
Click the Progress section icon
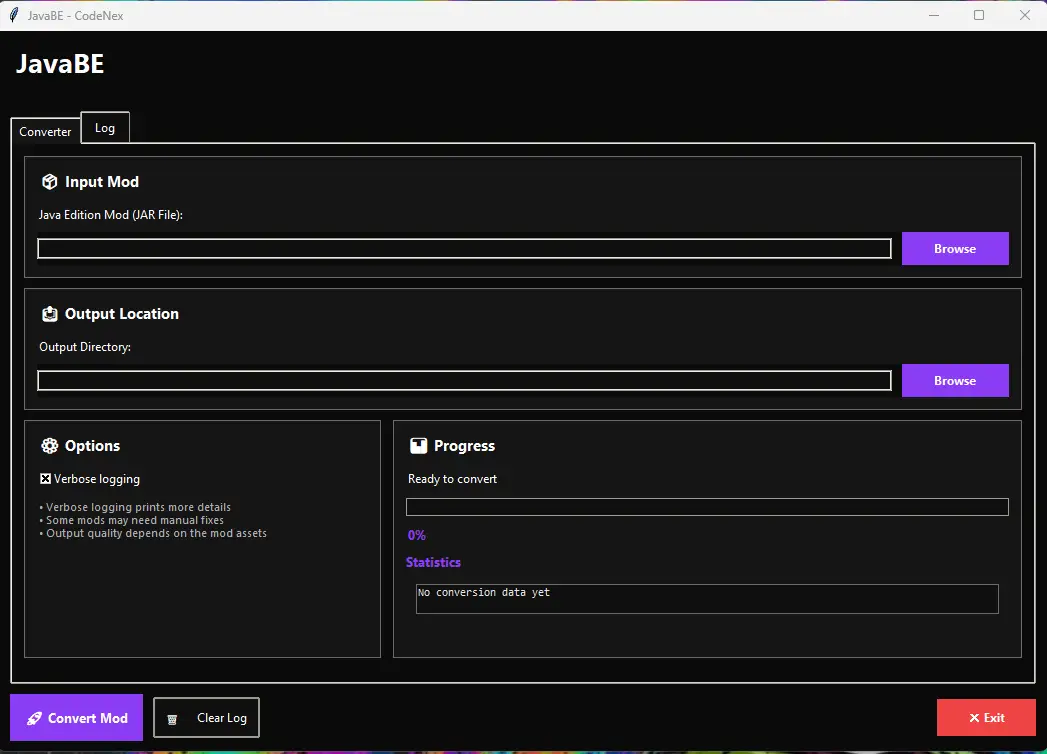[418, 446]
